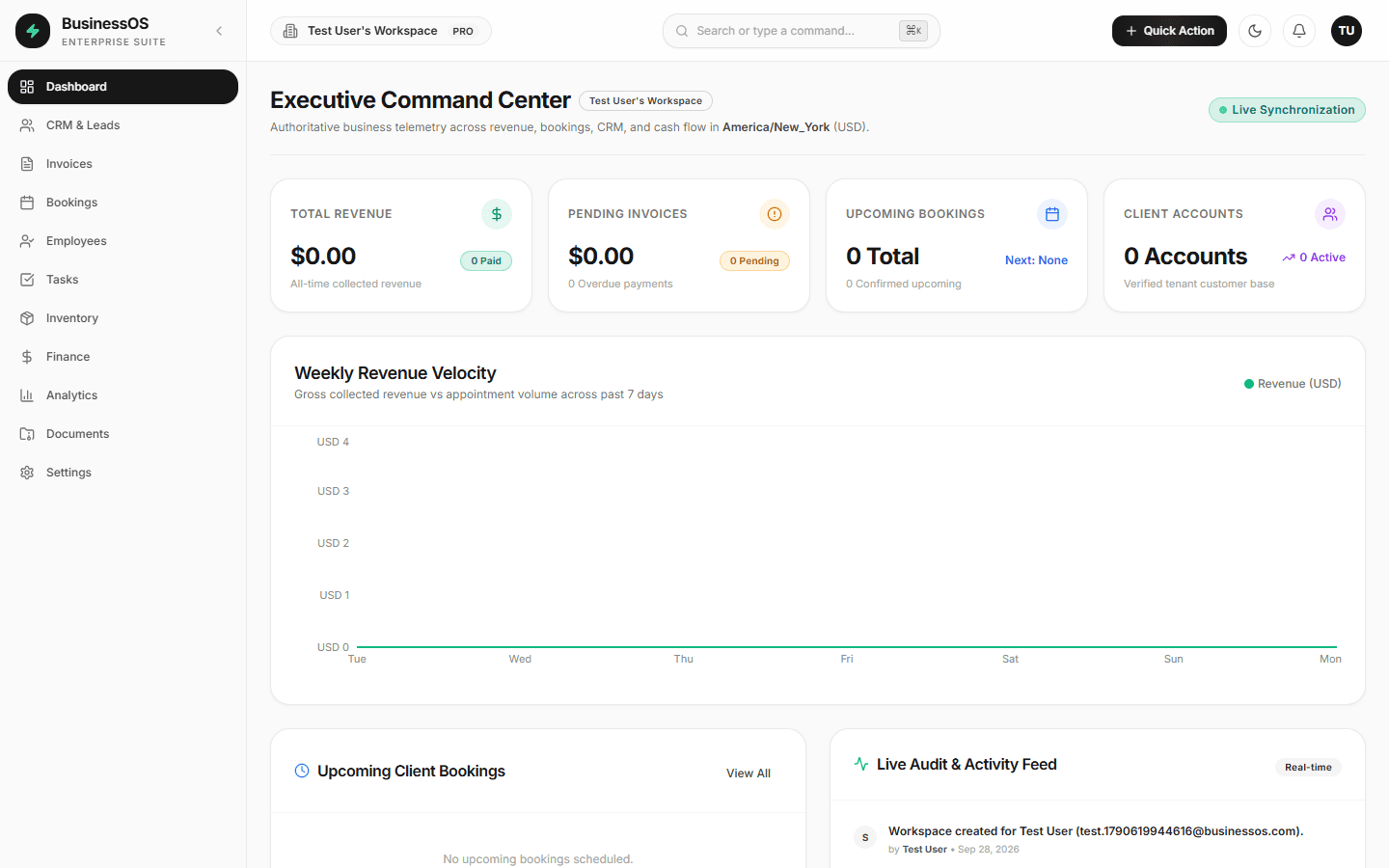
Task: Click the BusinessOS lightning bolt logo
Action: click(x=33, y=31)
